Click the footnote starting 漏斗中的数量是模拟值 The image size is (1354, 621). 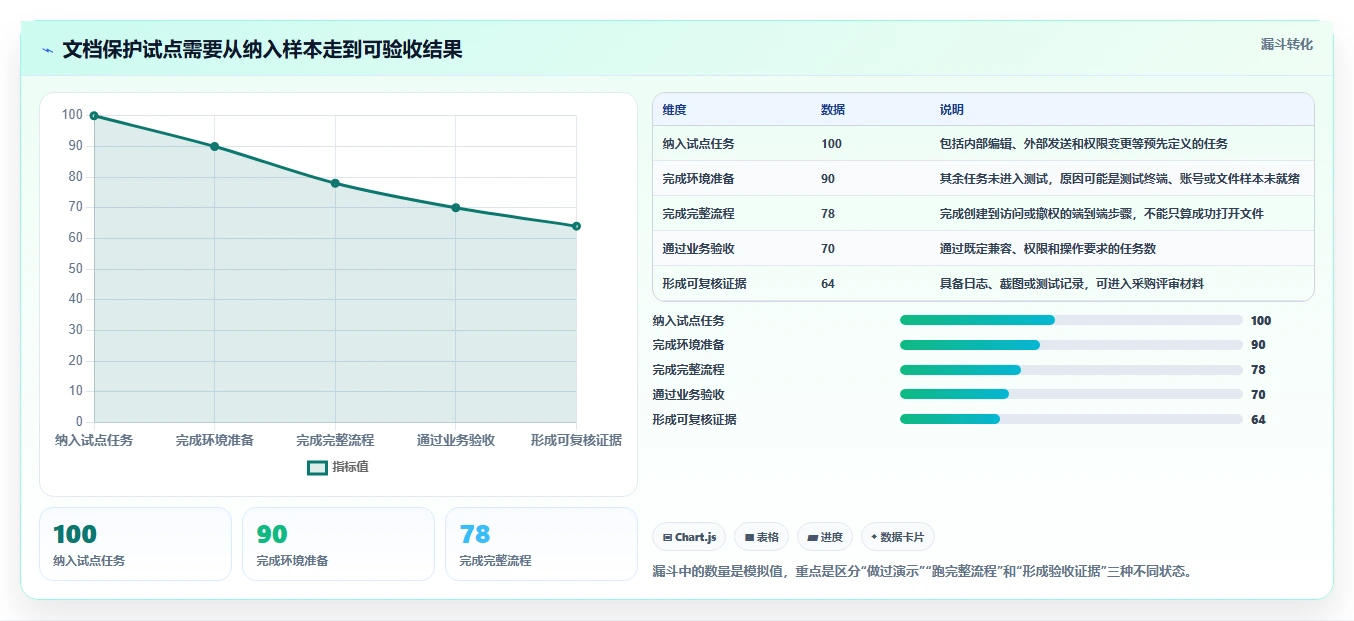click(922, 572)
